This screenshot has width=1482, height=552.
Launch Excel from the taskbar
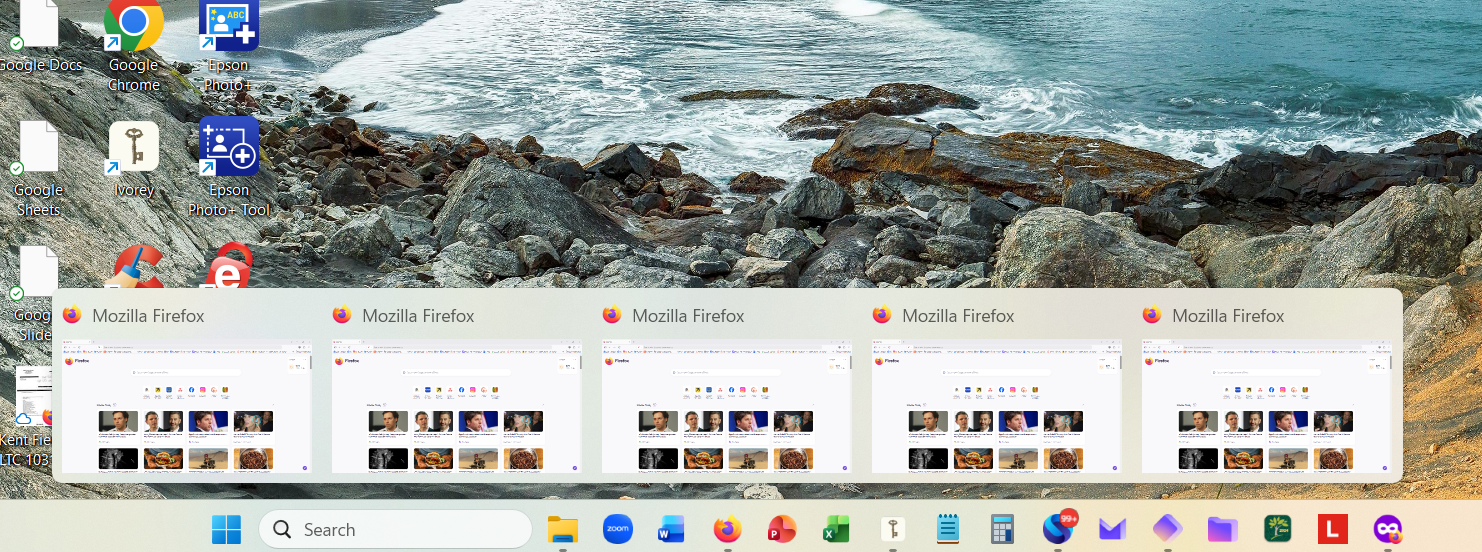click(836, 529)
